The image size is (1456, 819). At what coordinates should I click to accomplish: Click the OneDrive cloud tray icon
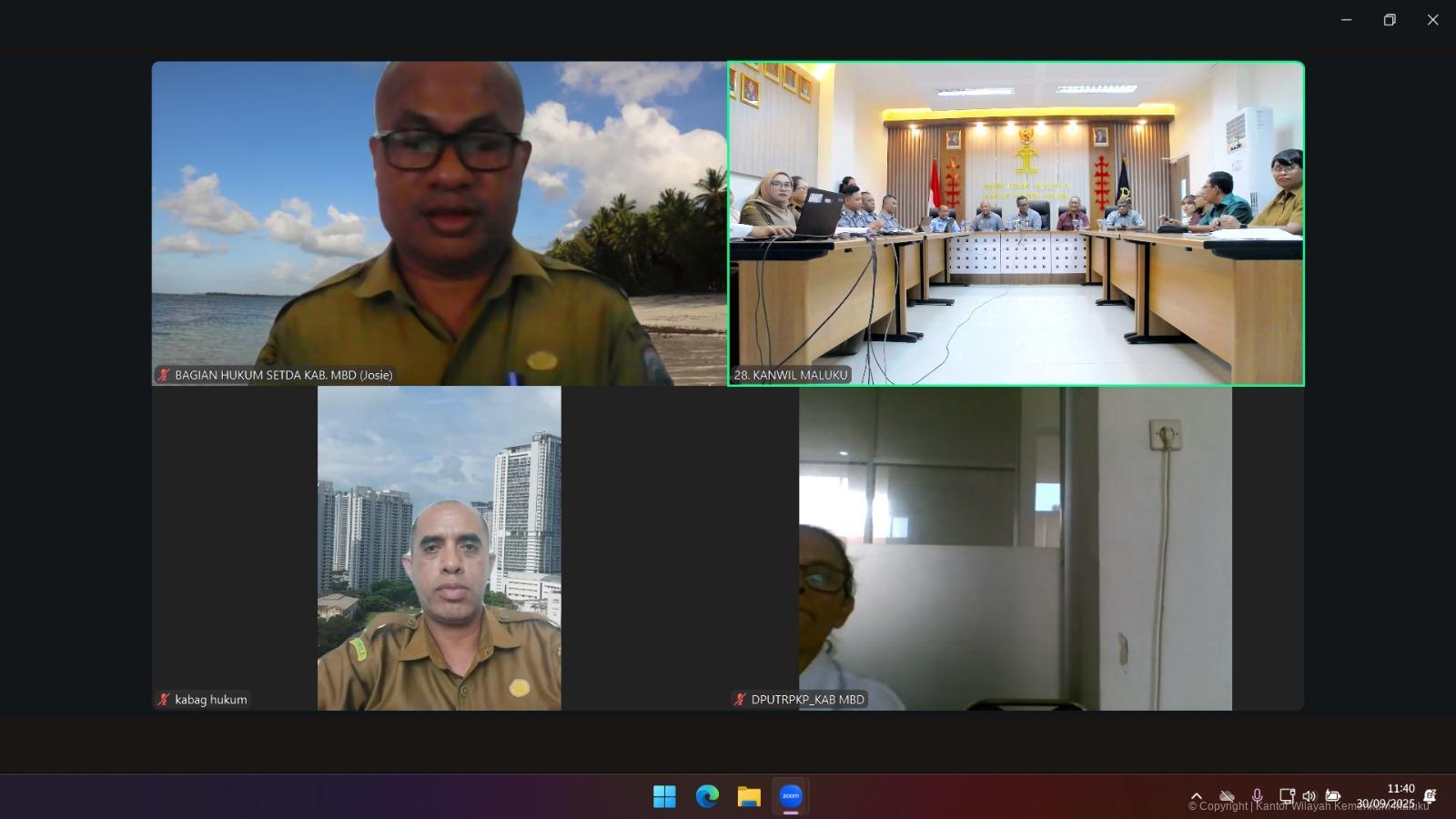tap(1227, 796)
